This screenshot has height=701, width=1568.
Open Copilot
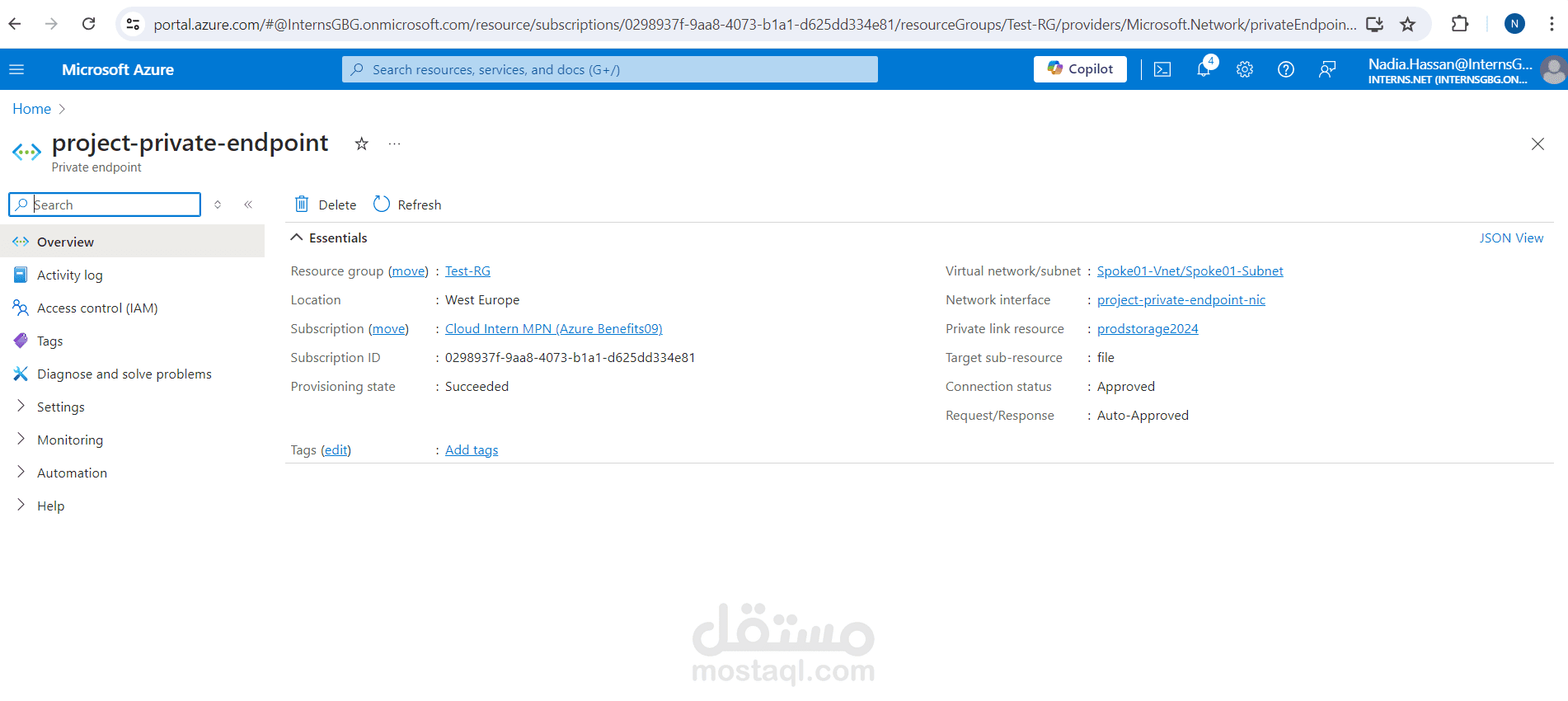pos(1080,69)
